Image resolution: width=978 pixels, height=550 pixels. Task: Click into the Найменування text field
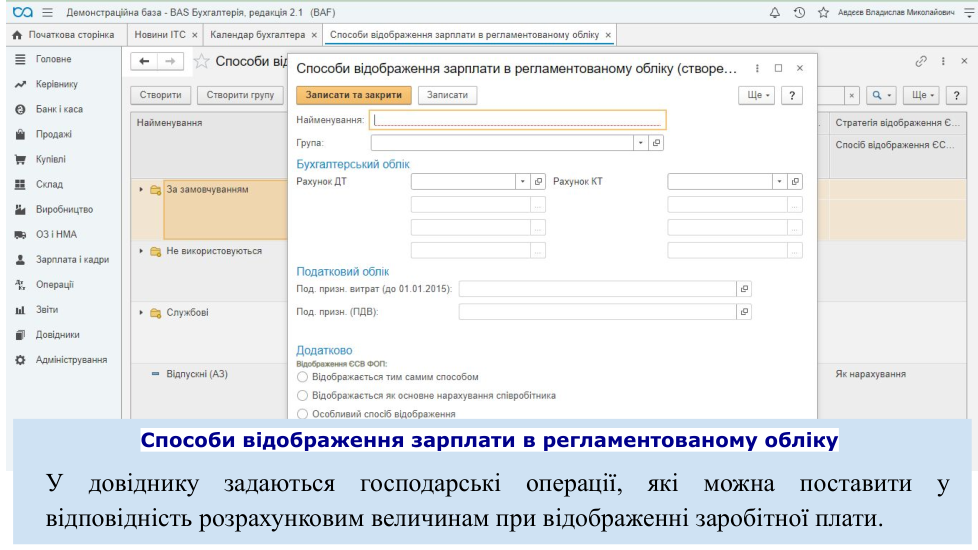click(x=518, y=120)
